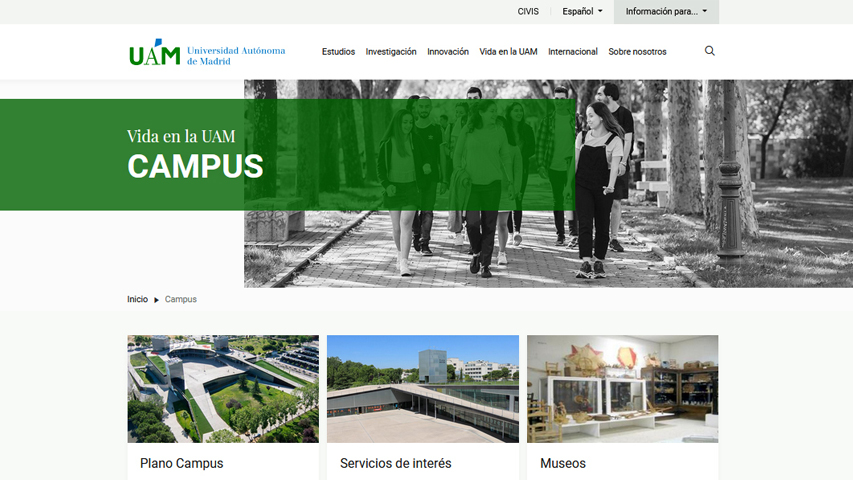The image size is (853, 480).
Task: Open the Investigación menu
Action: point(391,52)
